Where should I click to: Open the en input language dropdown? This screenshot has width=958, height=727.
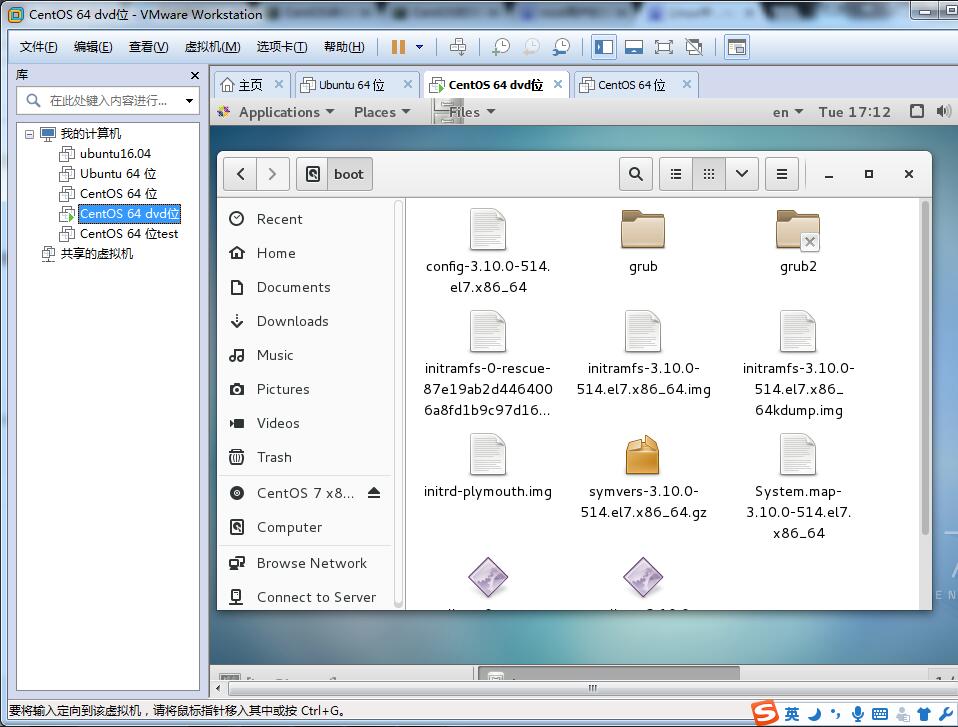788,112
